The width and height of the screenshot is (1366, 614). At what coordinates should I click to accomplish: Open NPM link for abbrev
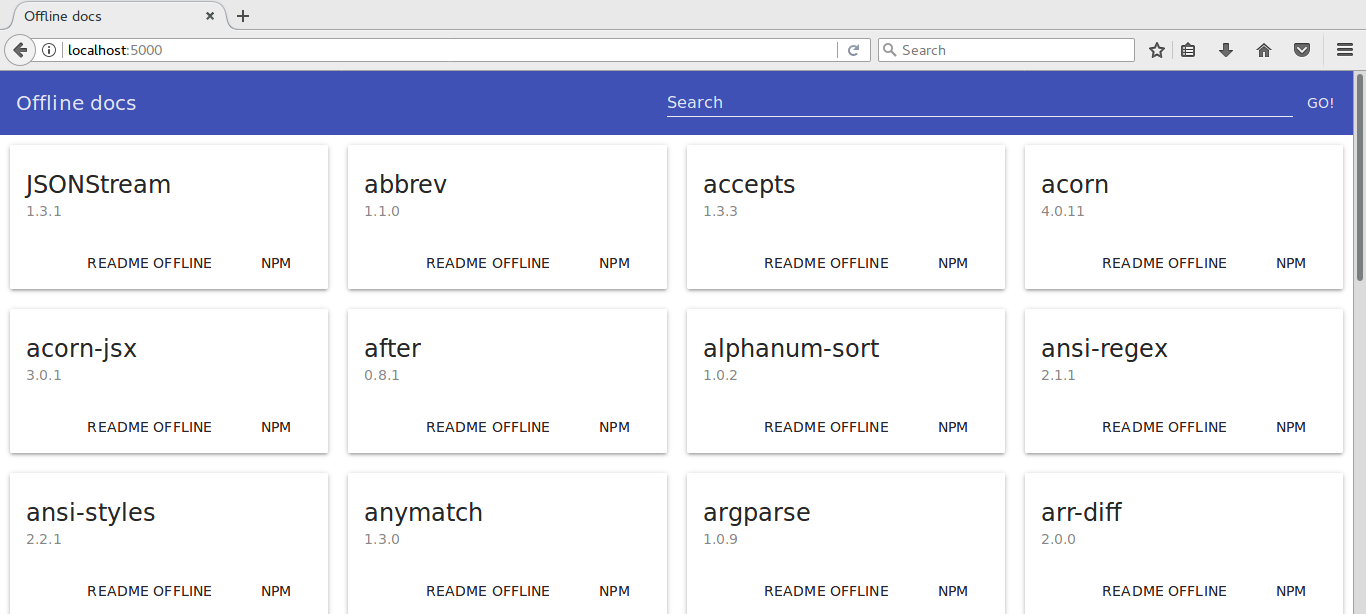[x=614, y=263]
